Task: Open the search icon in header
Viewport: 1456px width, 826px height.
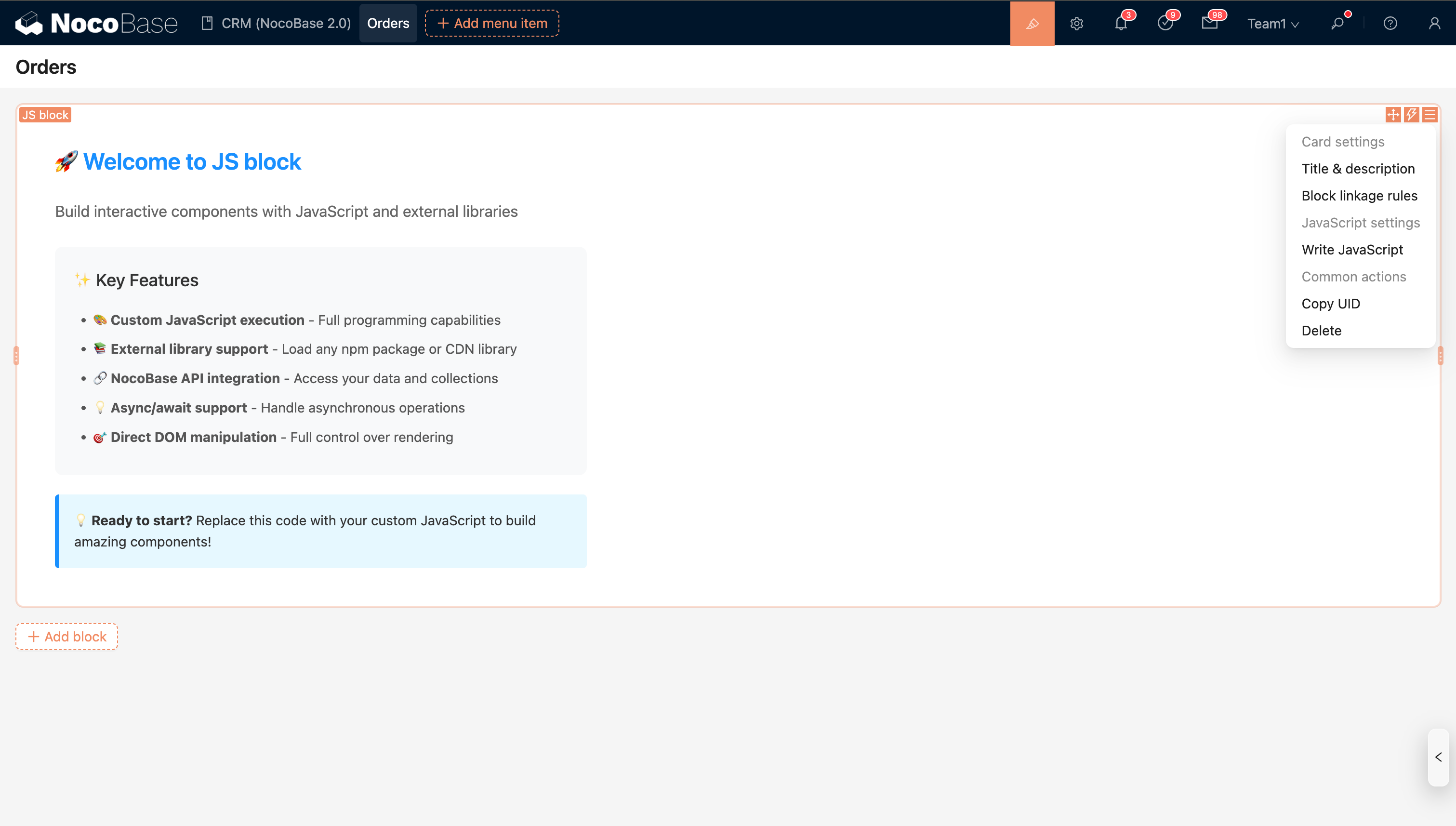Action: click(x=1337, y=23)
